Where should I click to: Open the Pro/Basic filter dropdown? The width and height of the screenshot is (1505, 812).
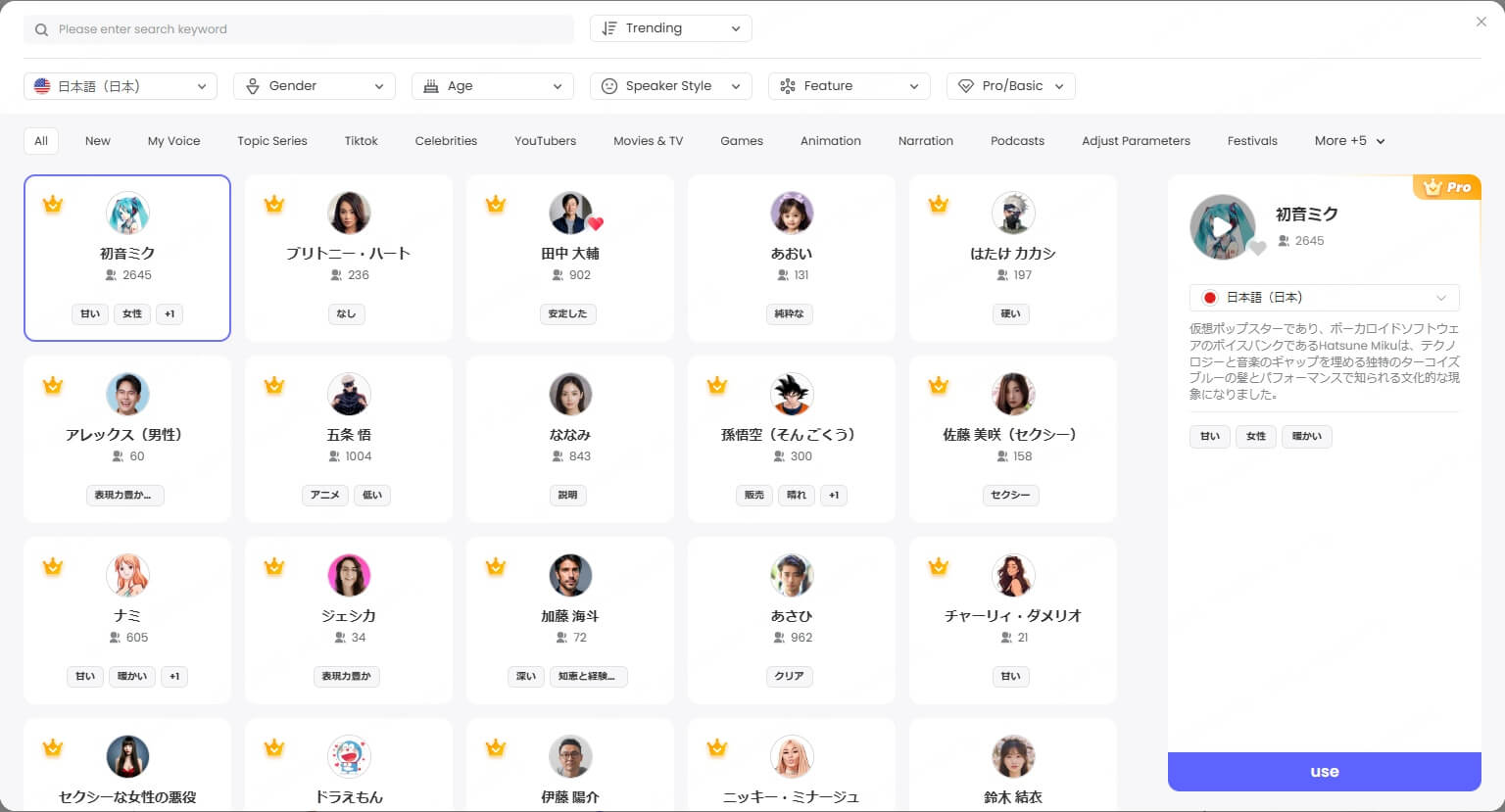(x=1011, y=86)
